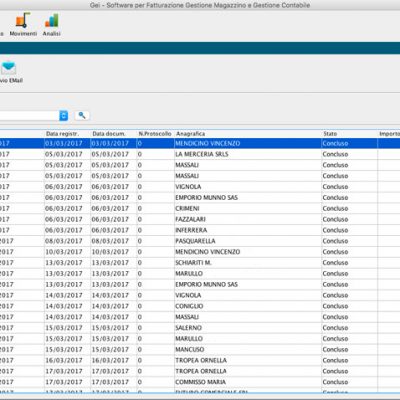
Task: Open the Analisi chart icon
Action: (51, 24)
